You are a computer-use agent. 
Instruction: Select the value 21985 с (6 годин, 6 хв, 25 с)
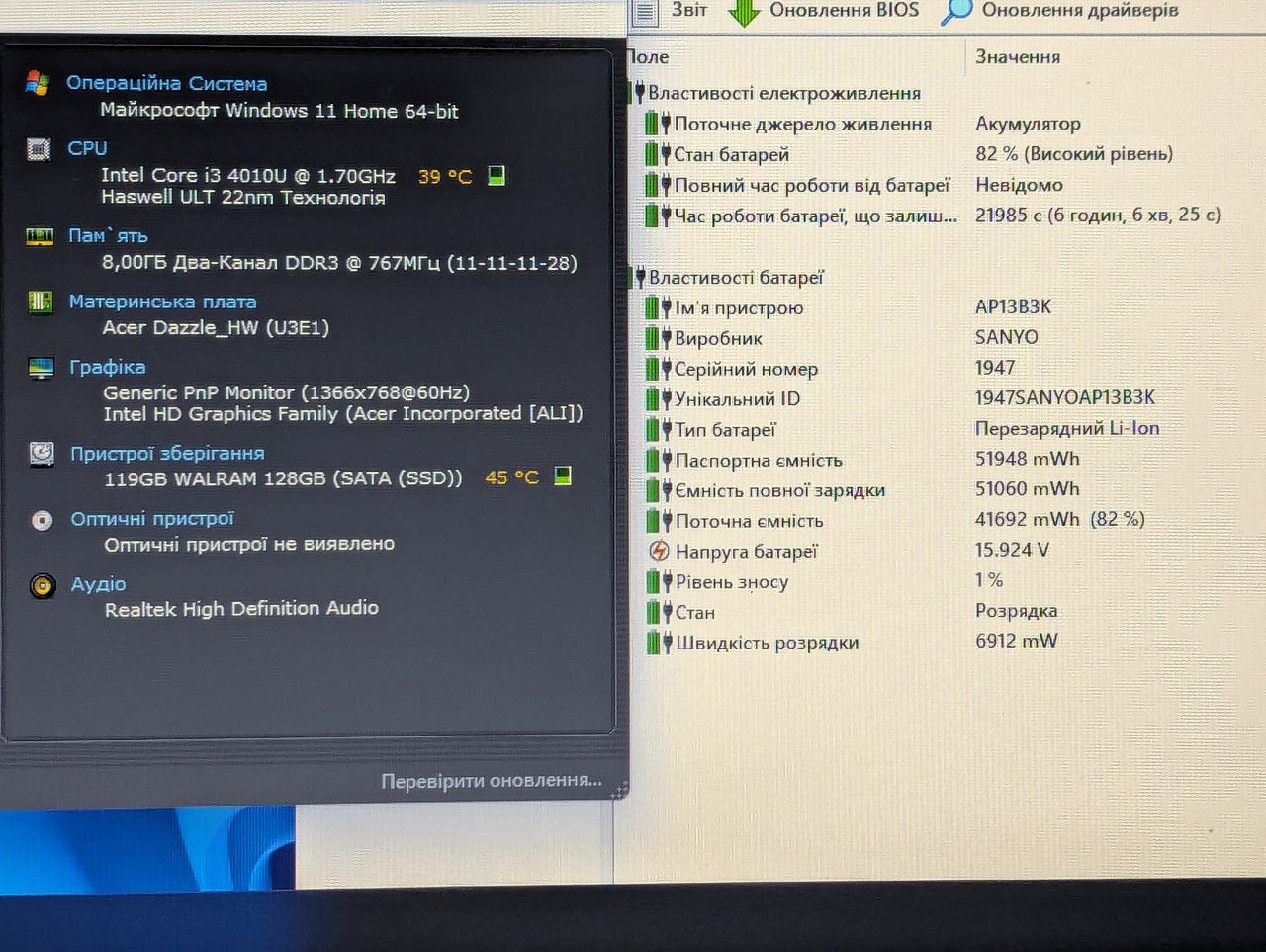pyautogui.click(x=1098, y=215)
